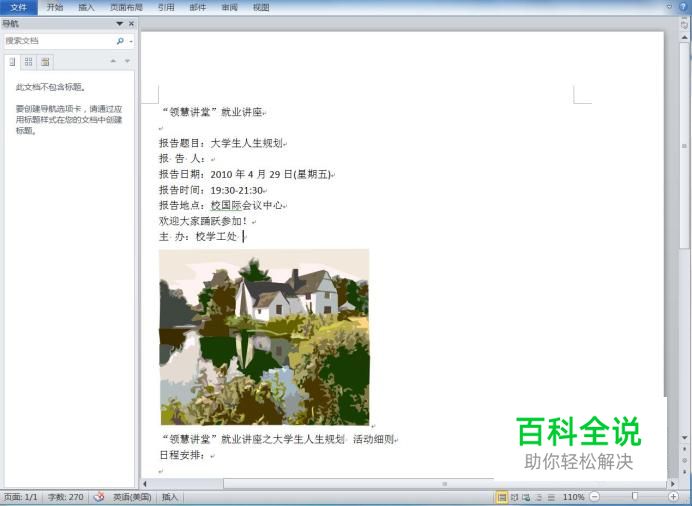The image size is (692, 506).
Task: Go to previous heading with up arrow
Action: (113, 61)
